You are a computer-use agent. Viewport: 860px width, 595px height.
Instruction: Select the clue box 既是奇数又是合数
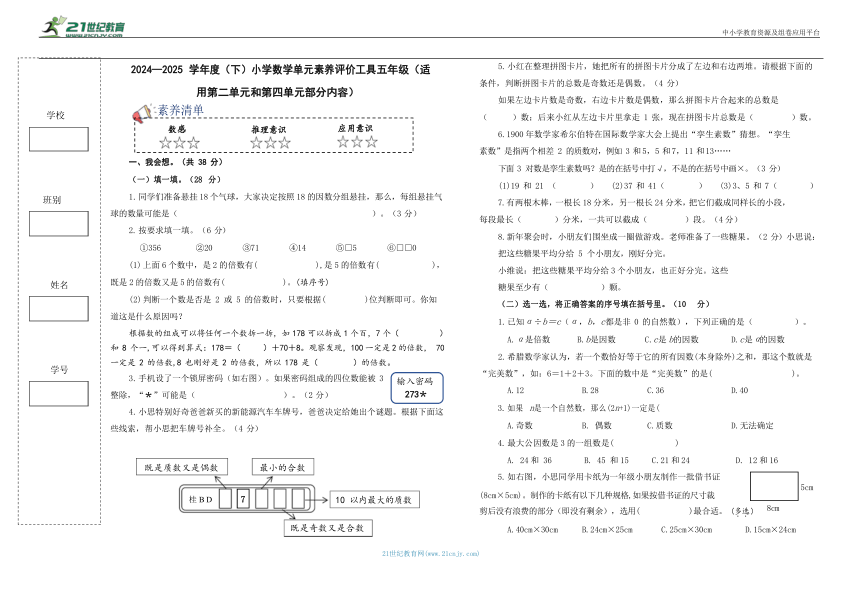pos(328,528)
